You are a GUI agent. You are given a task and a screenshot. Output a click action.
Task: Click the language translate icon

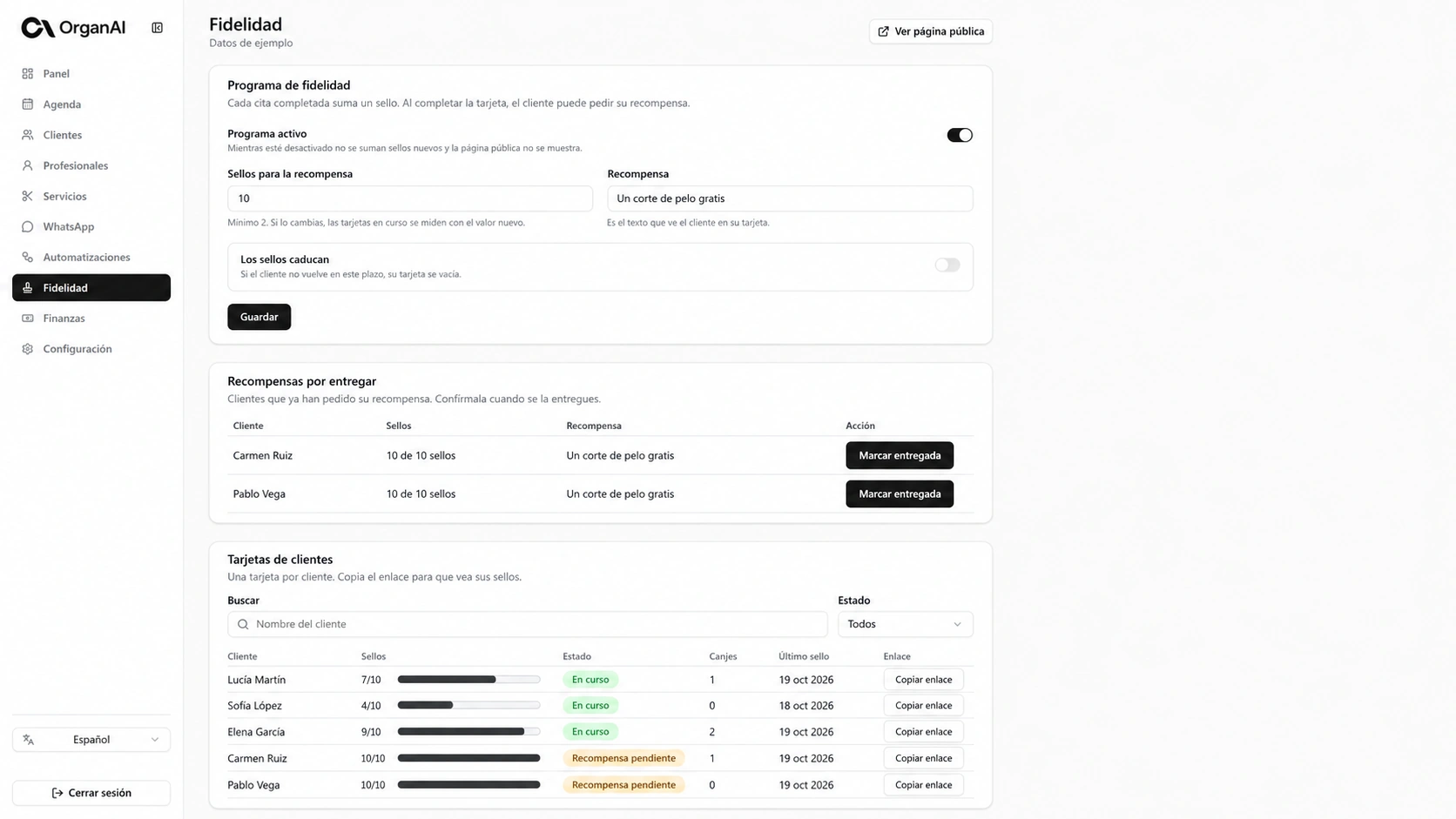[29, 740]
